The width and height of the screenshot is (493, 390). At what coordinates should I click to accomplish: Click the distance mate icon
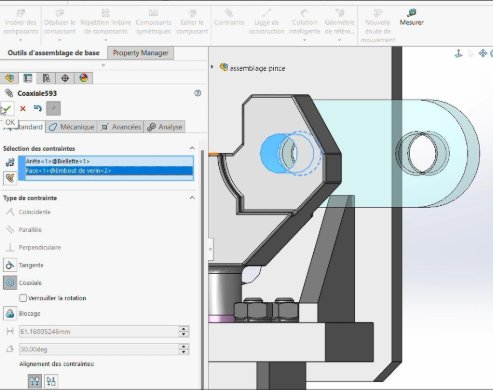(x=10, y=331)
